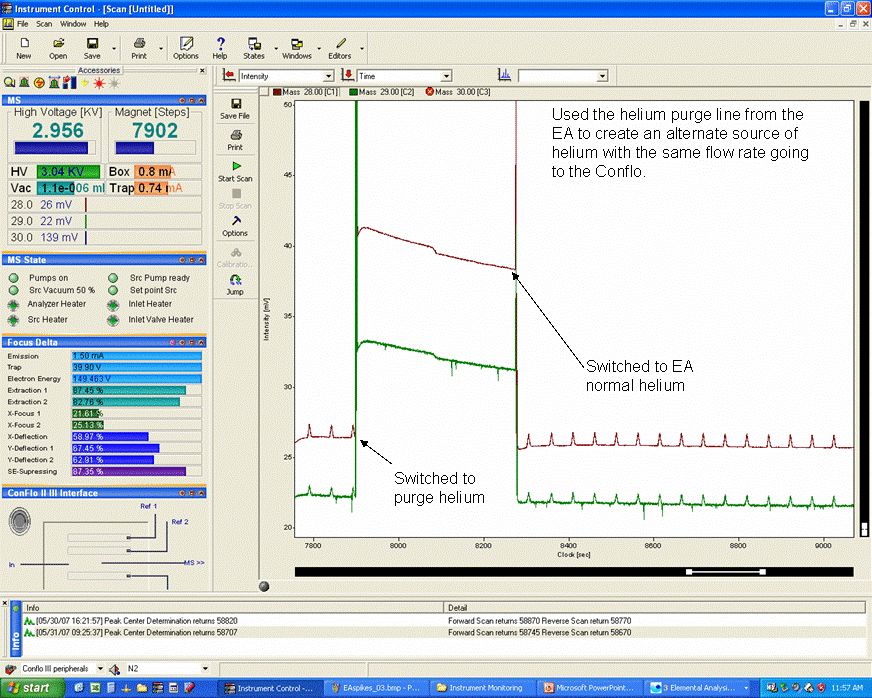The height and width of the screenshot is (698, 872).
Task: Switch to EAspikes_03.bmp taskbar window
Action: pos(375,688)
